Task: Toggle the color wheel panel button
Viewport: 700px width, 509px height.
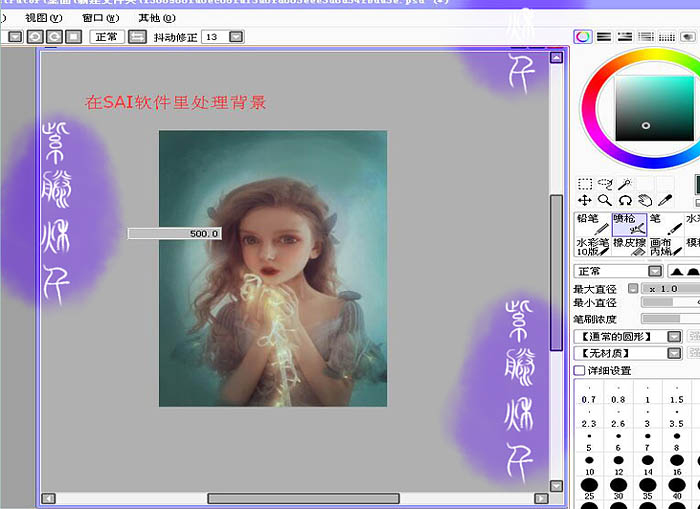Action: click(583, 37)
